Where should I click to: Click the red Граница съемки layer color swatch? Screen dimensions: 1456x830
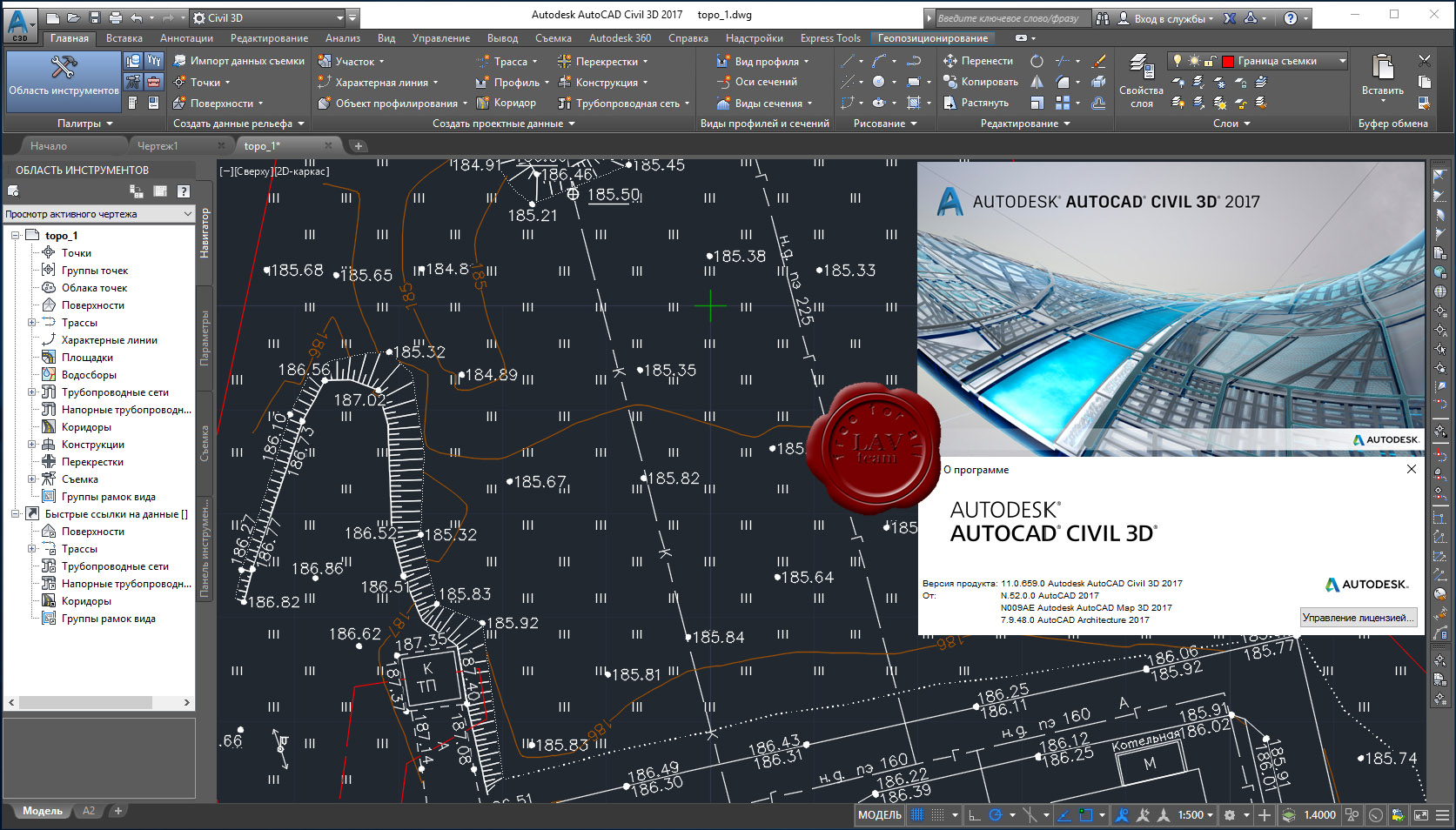point(1228,61)
